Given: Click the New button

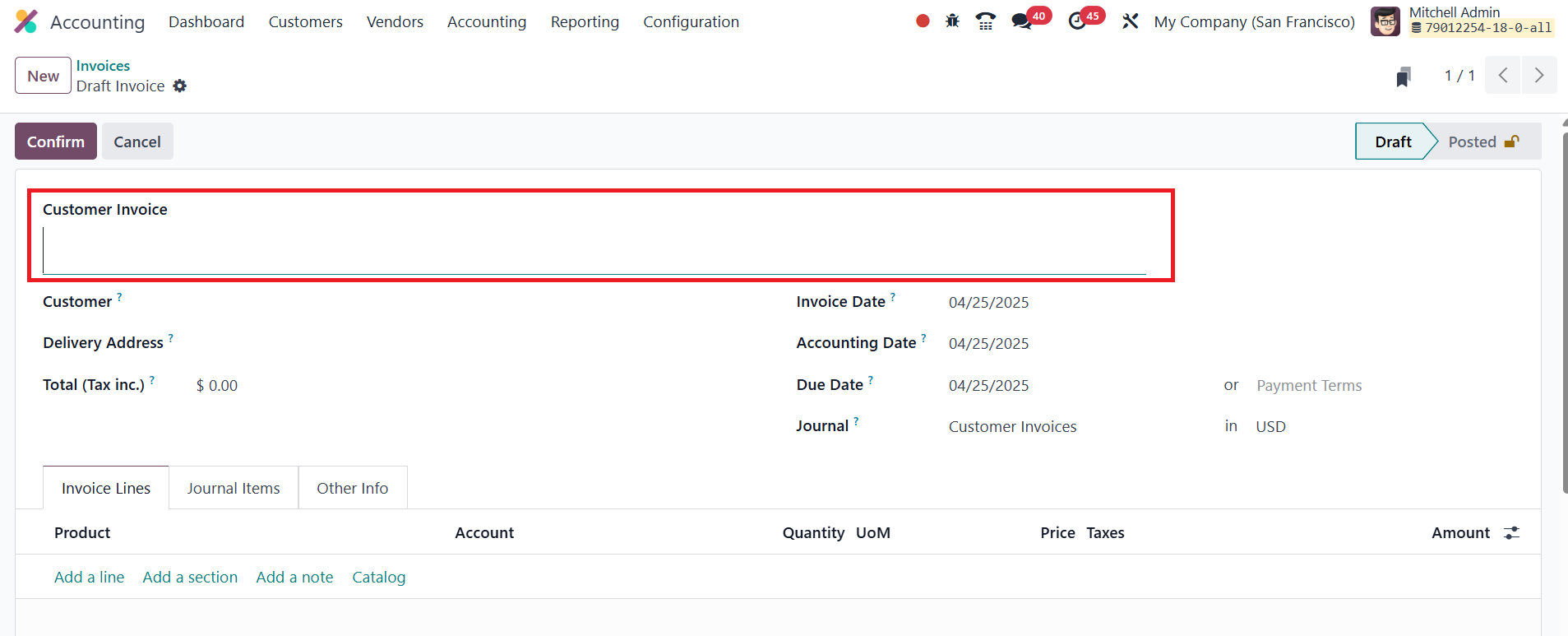Looking at the screenshot, I should [x=43, y=76].
